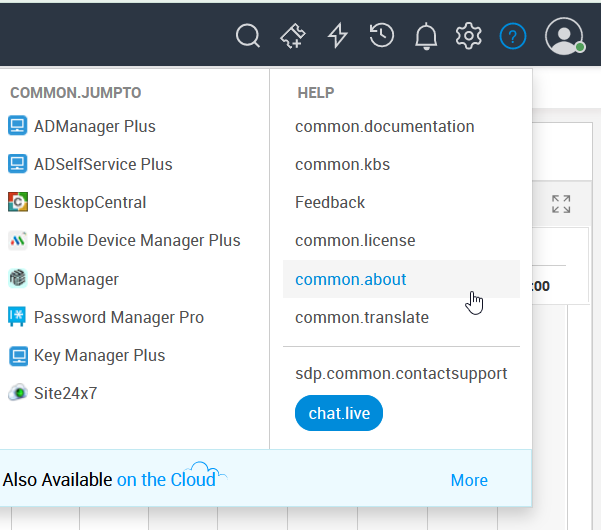This screenshot has width=601, height=530.
Task: Open the settings gear icon
Action: [x=468, y=37]
